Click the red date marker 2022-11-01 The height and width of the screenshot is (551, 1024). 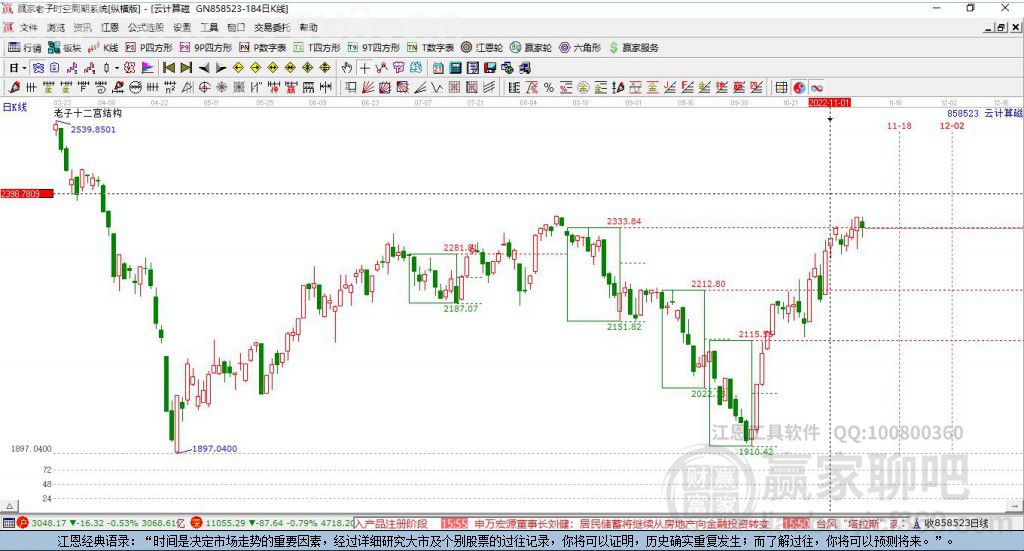click(829, 103)
